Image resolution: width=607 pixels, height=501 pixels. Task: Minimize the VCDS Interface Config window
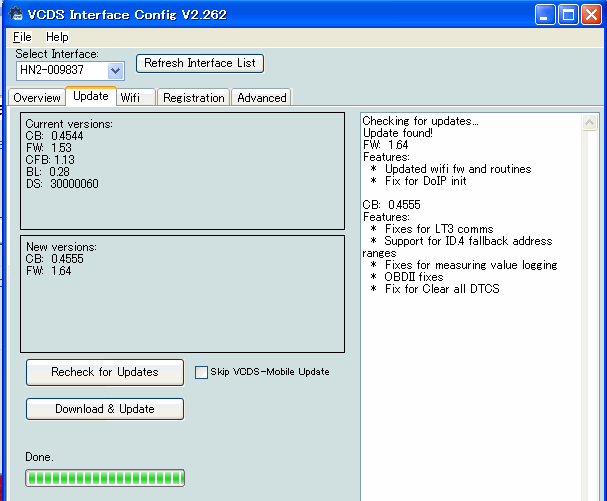(545, 15)
